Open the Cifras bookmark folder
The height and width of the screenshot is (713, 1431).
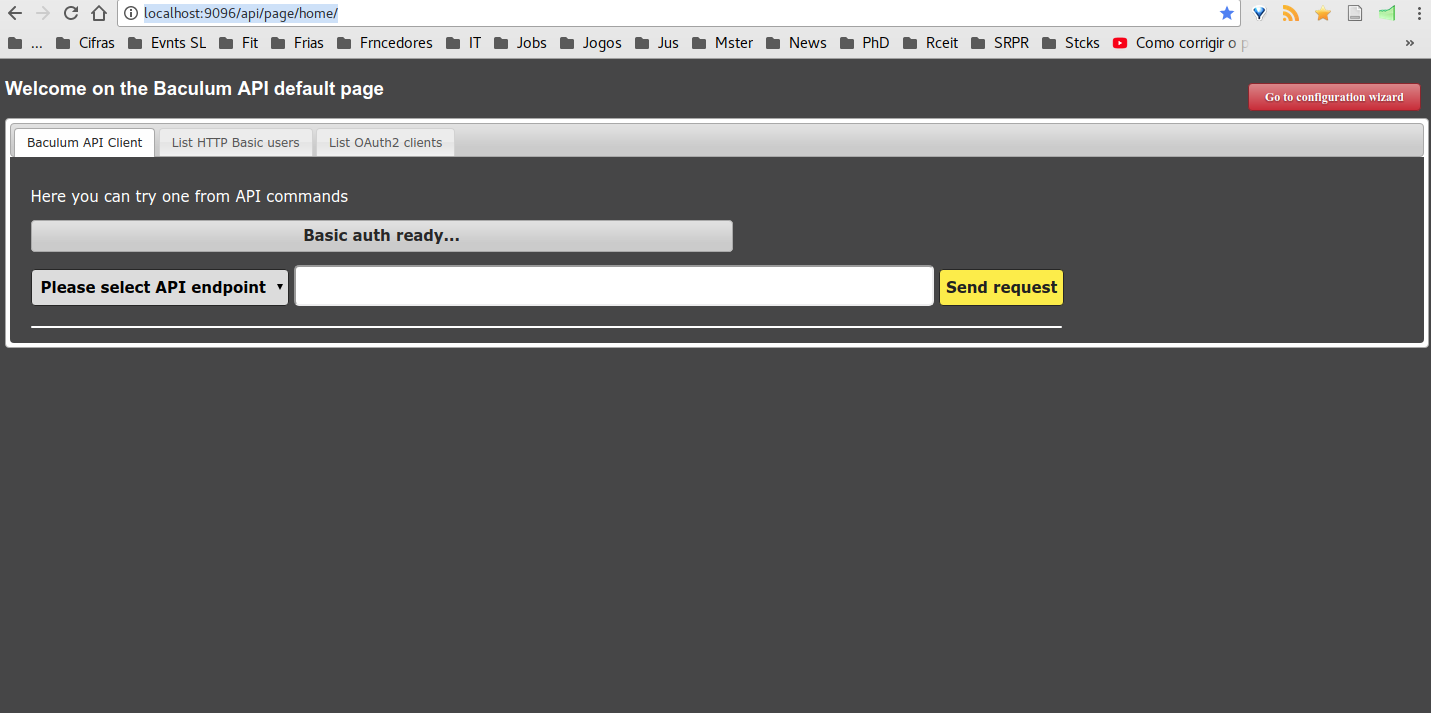pos(85,43)
